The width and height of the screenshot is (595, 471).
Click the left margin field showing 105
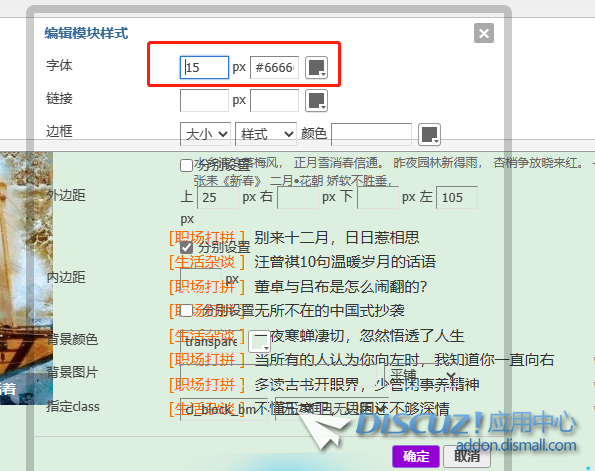pos(457,197)
